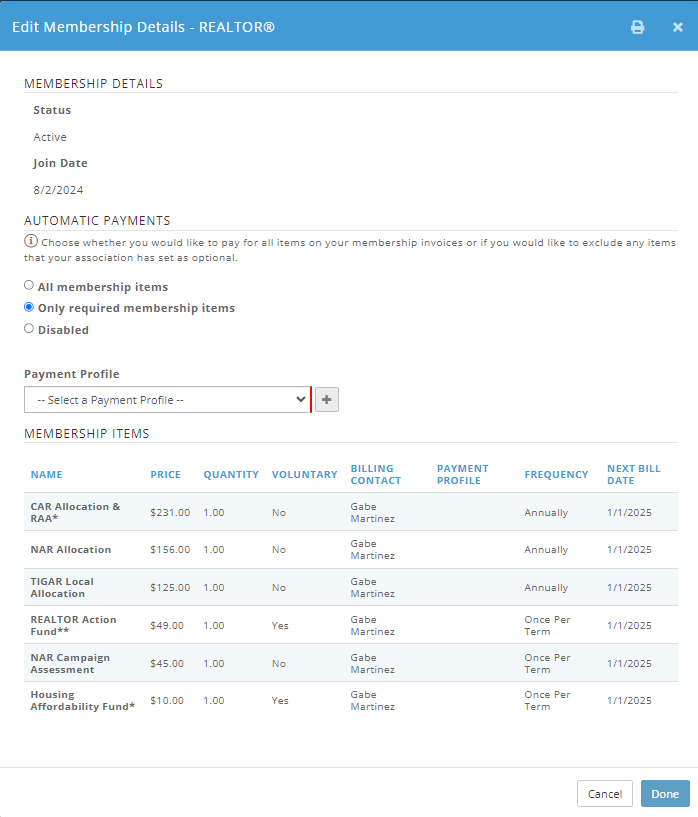Choose the Disabled automatic payments option
This screenshot has height=817, width=698.
point(29,328)
